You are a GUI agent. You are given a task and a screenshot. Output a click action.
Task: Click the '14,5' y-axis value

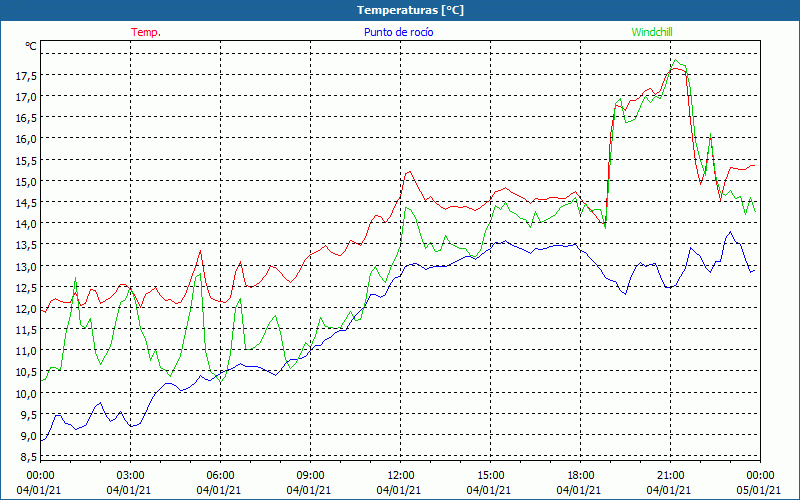click(x=27, y=203)
